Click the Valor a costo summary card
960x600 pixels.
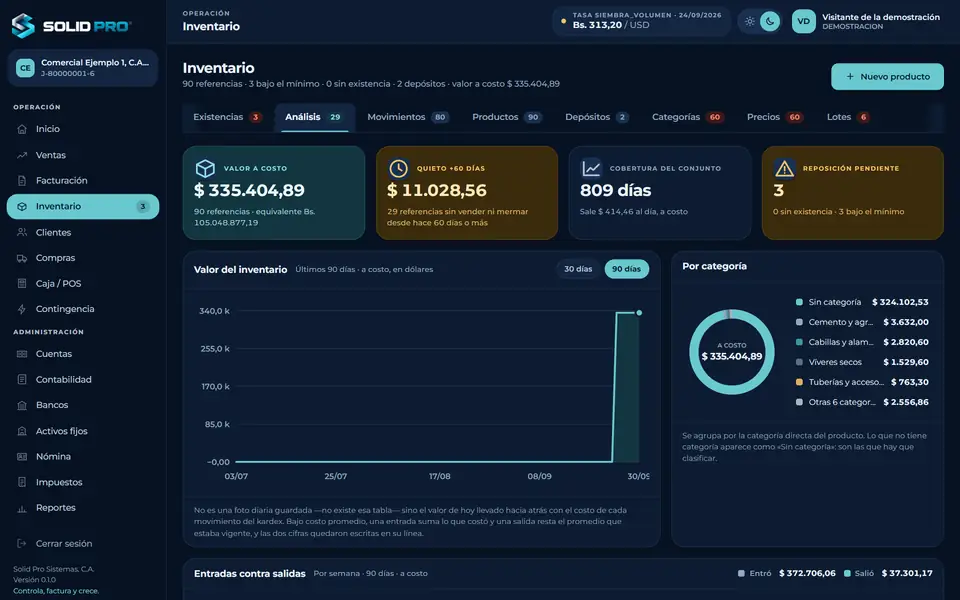tap(274, 193)
